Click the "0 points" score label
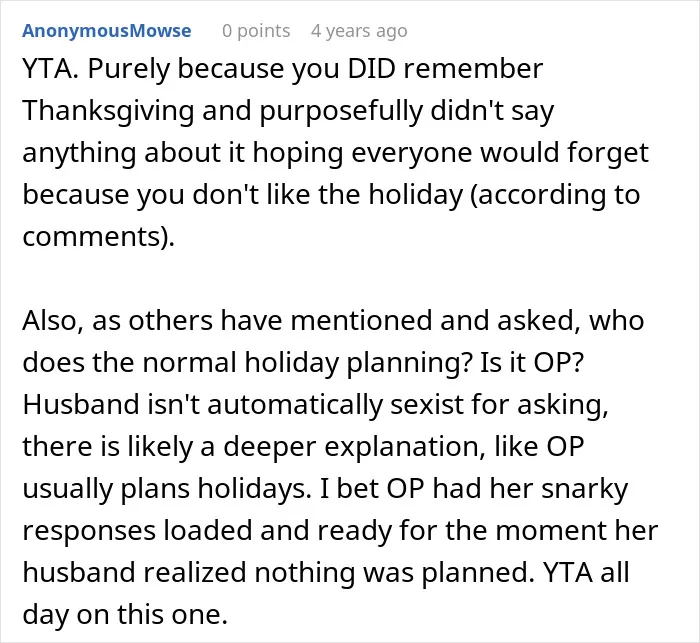This screenshot has height=643, width=700. tap(256, 31)
